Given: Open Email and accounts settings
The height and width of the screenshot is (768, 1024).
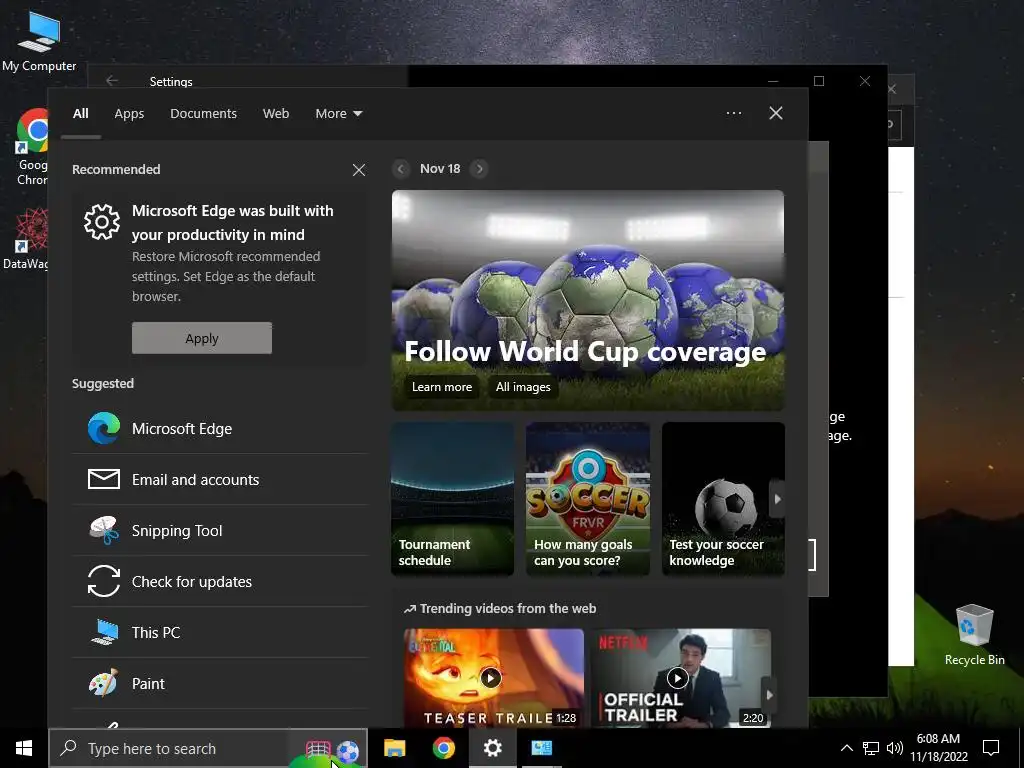Looking at the screenshot, I should 219,480.
